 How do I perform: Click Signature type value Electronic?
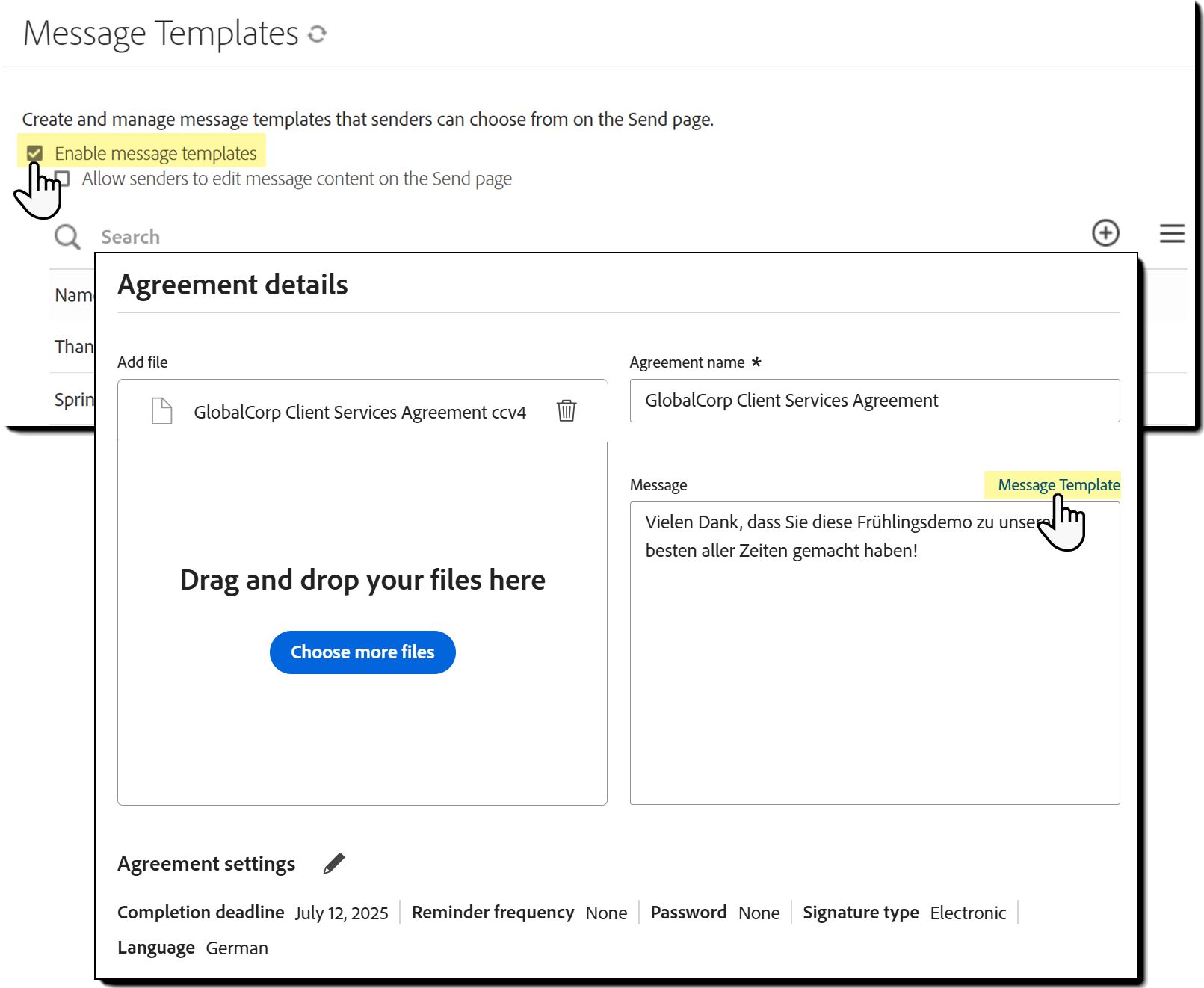968,913
